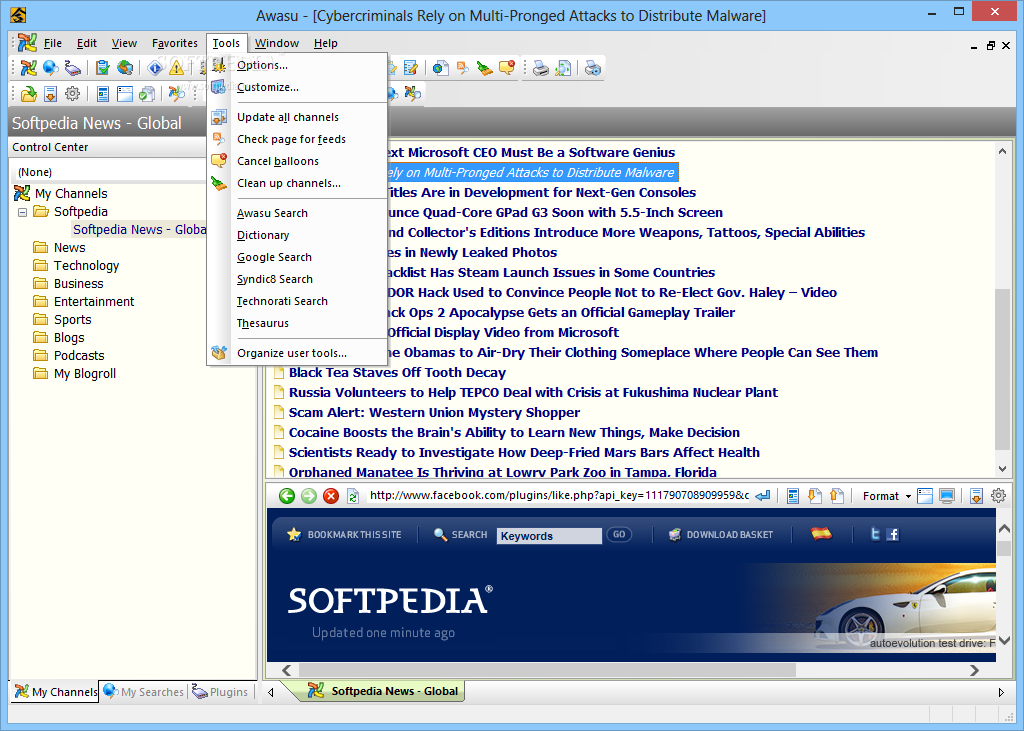Click the article list scroll-down arrow
This screenshot has width=1024, height=731.
tap(1002, 469)
